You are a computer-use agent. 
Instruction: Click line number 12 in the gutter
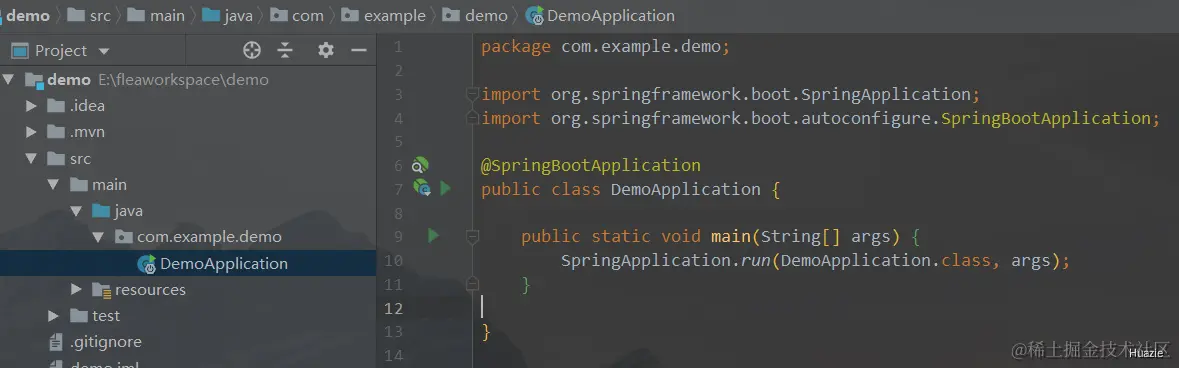point(393,308)
